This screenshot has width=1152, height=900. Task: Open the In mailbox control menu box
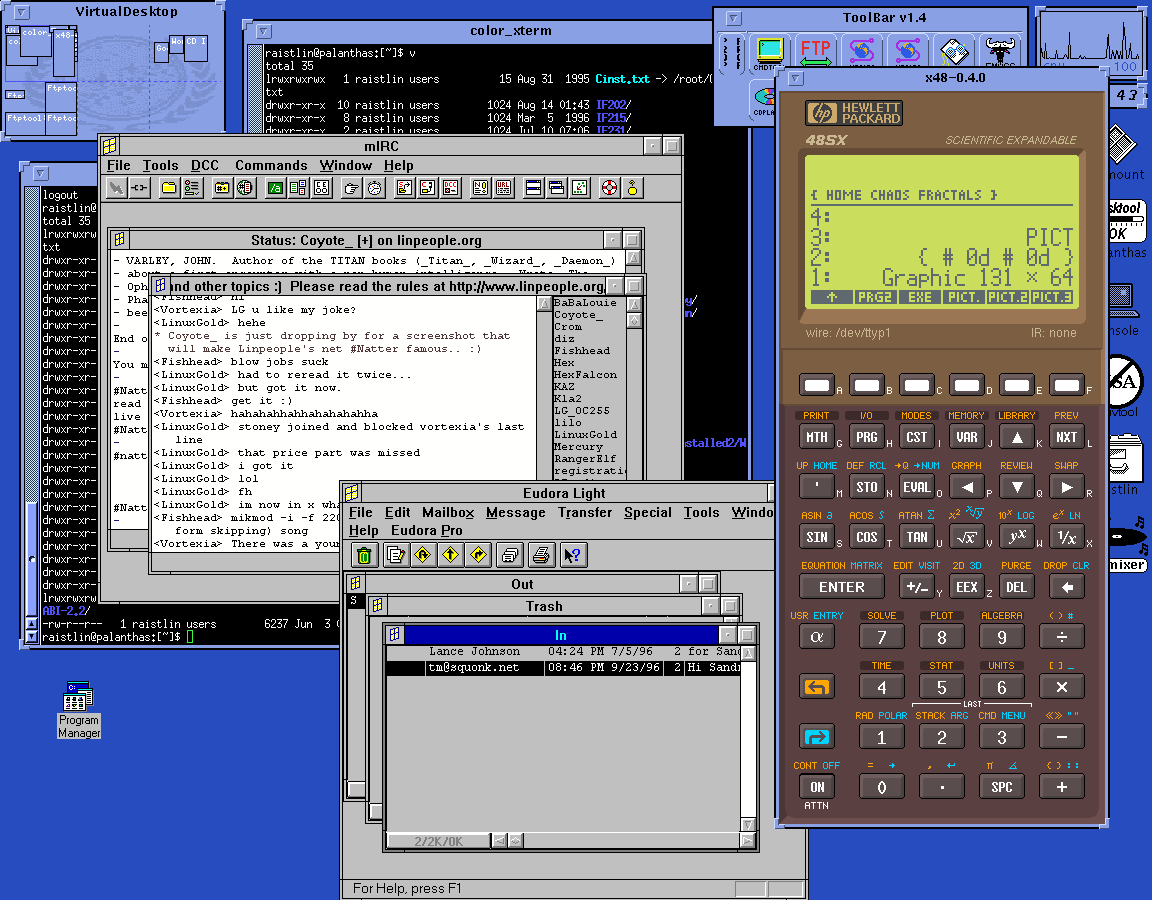(x=395, y=634)
